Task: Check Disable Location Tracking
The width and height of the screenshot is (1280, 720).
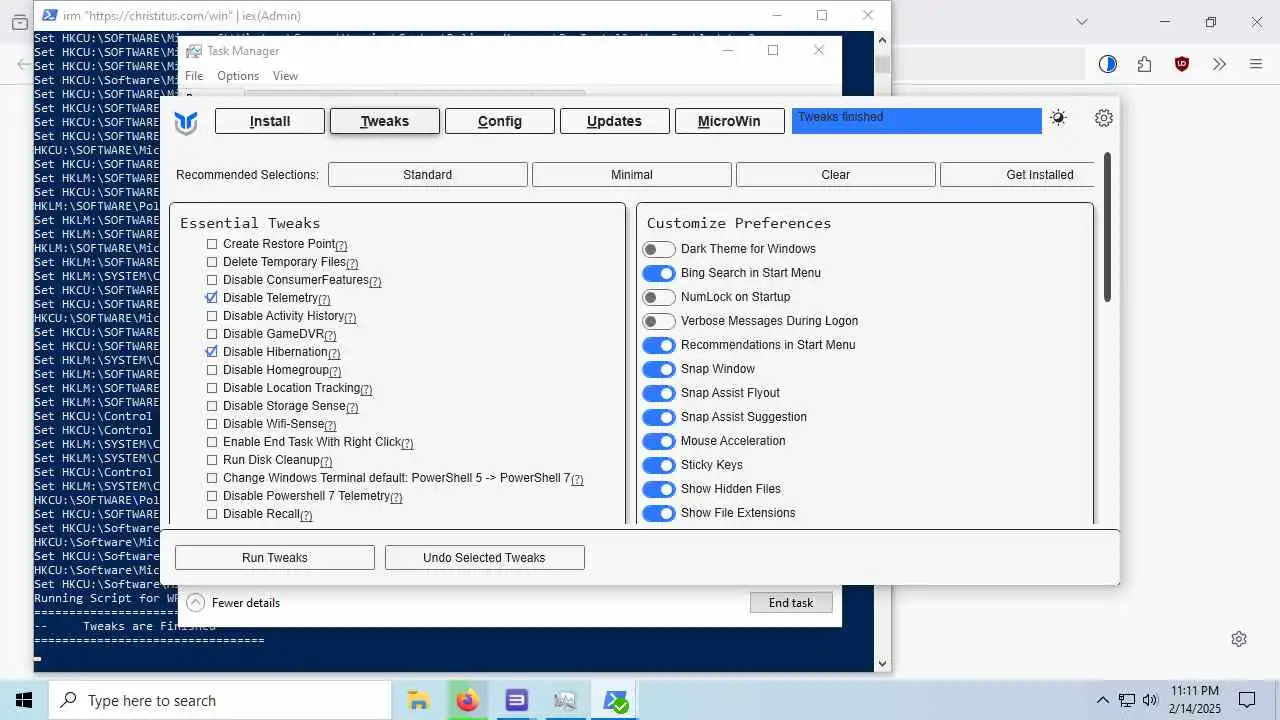Action: (x=212, y=388)
